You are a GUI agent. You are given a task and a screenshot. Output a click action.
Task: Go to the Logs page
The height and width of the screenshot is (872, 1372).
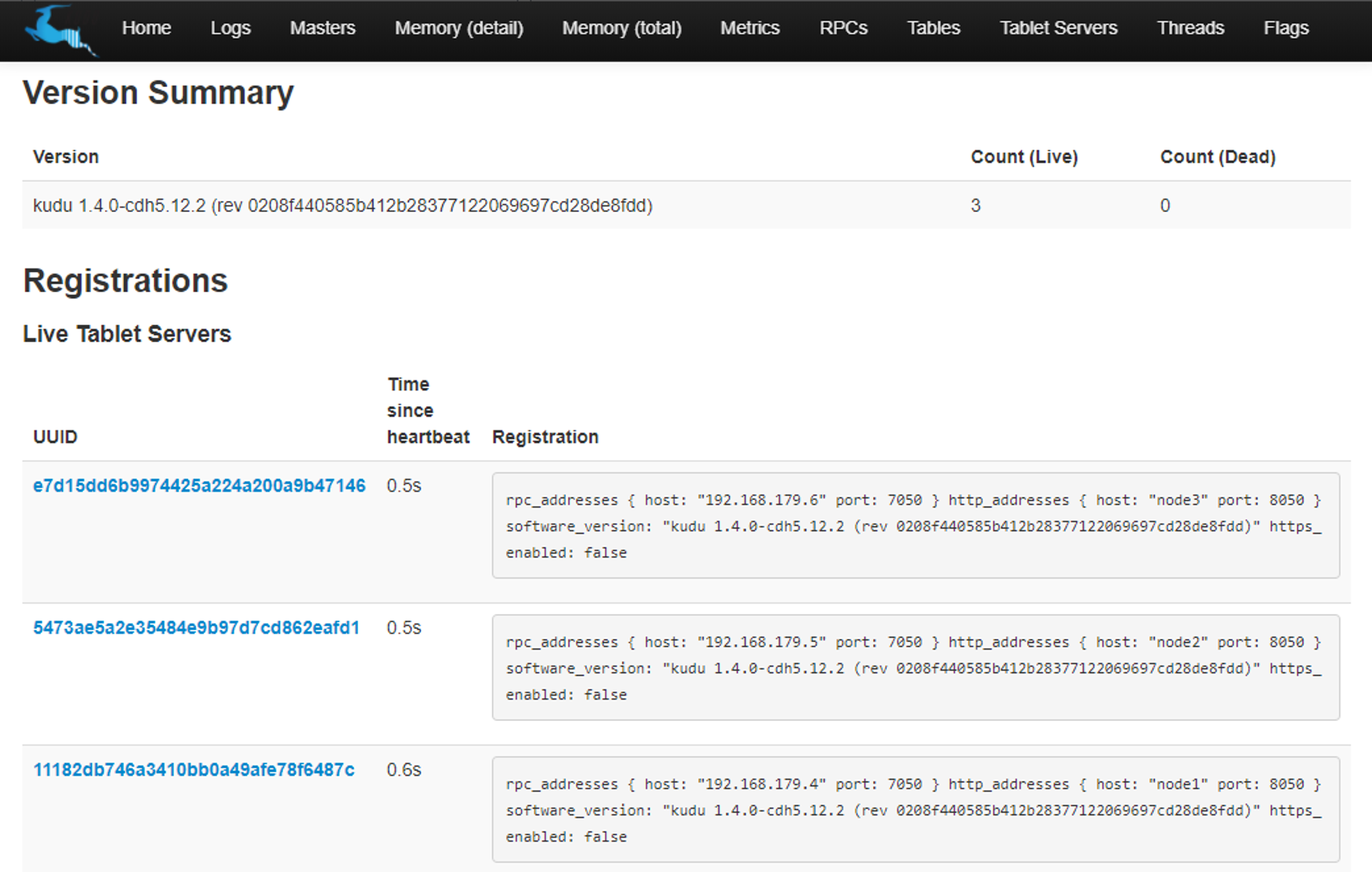click(230, 28)
